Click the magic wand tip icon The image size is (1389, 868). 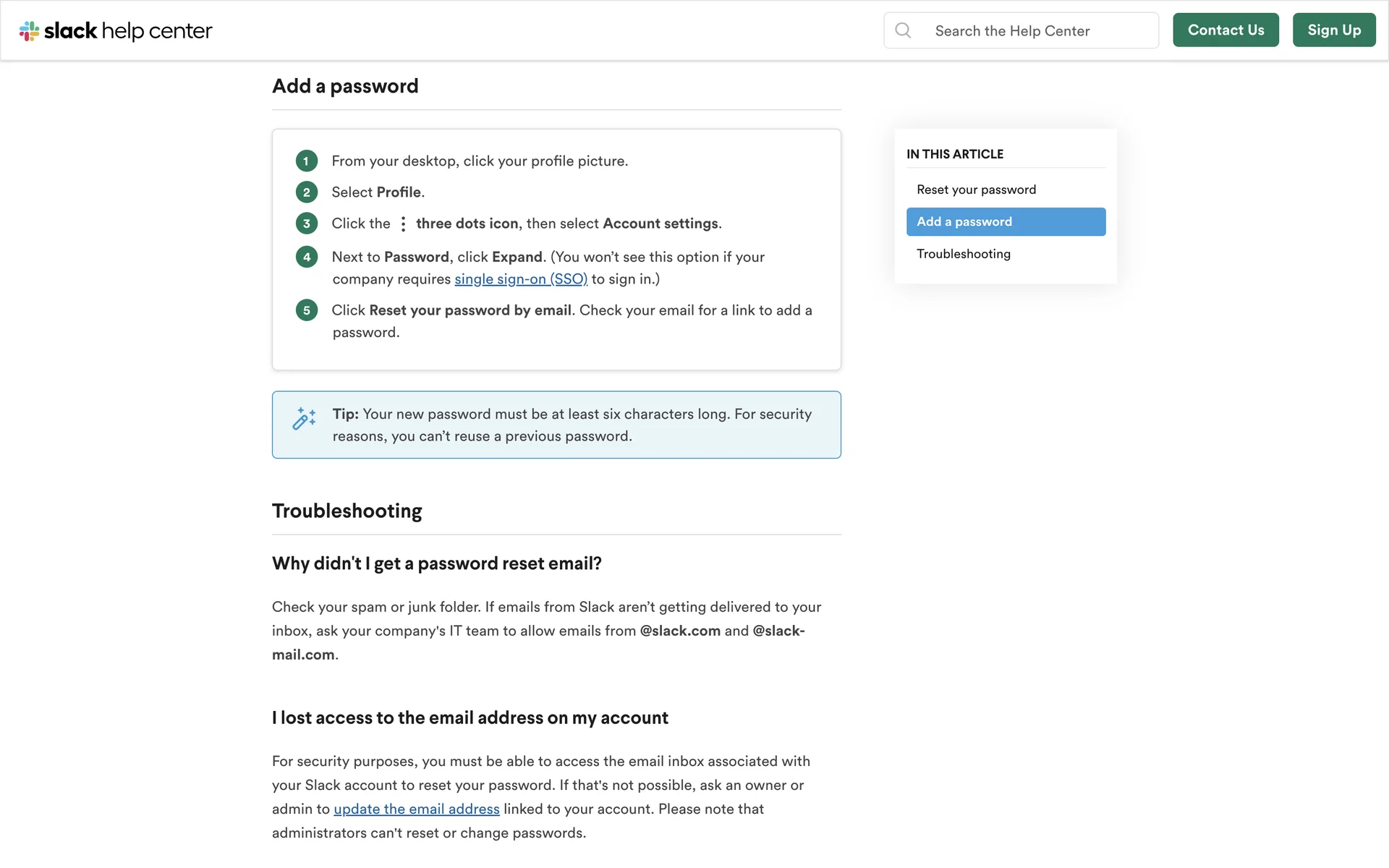304,418
